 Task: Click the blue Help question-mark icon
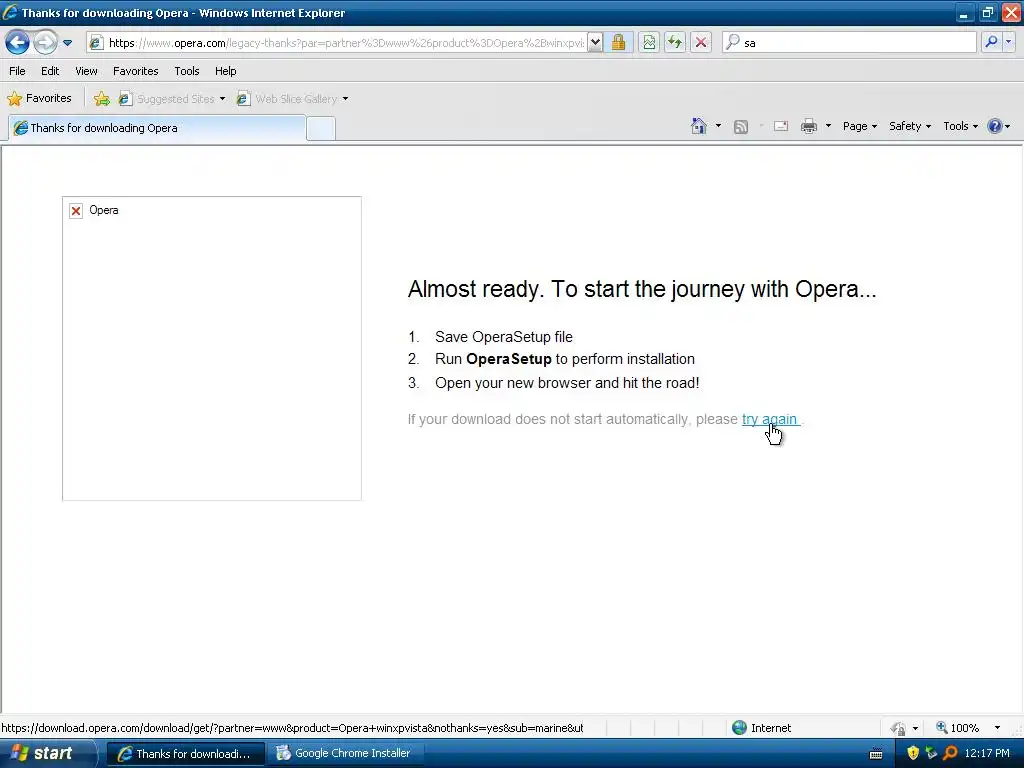point(995,126)
